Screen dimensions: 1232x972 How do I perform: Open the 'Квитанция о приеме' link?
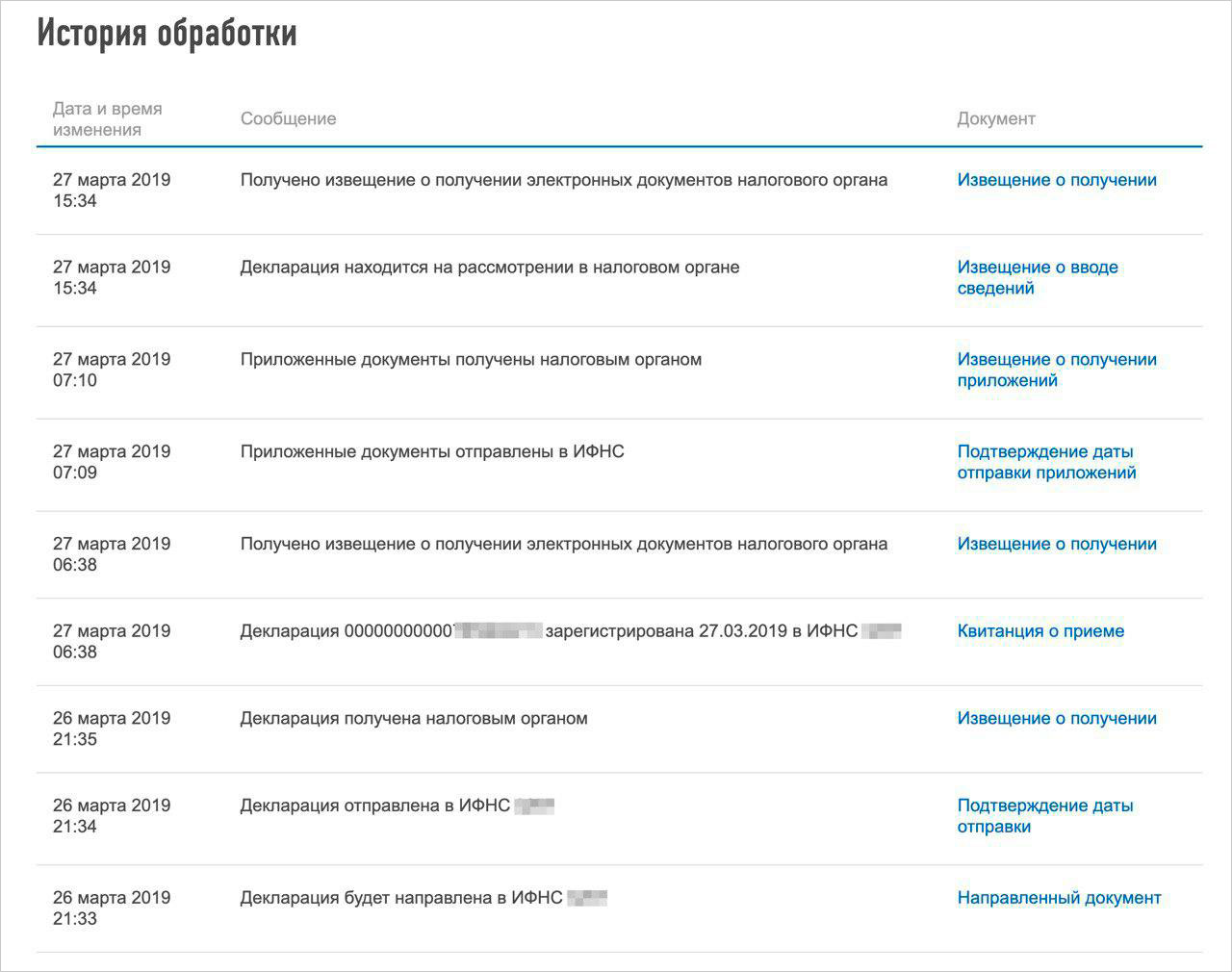(1039, 631)
